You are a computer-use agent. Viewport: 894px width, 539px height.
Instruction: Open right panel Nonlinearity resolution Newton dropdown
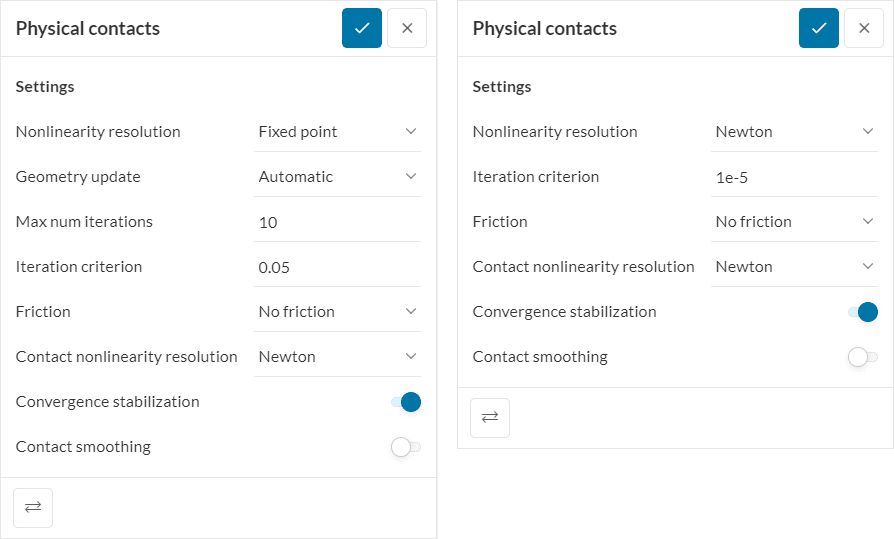pos(794,132)
